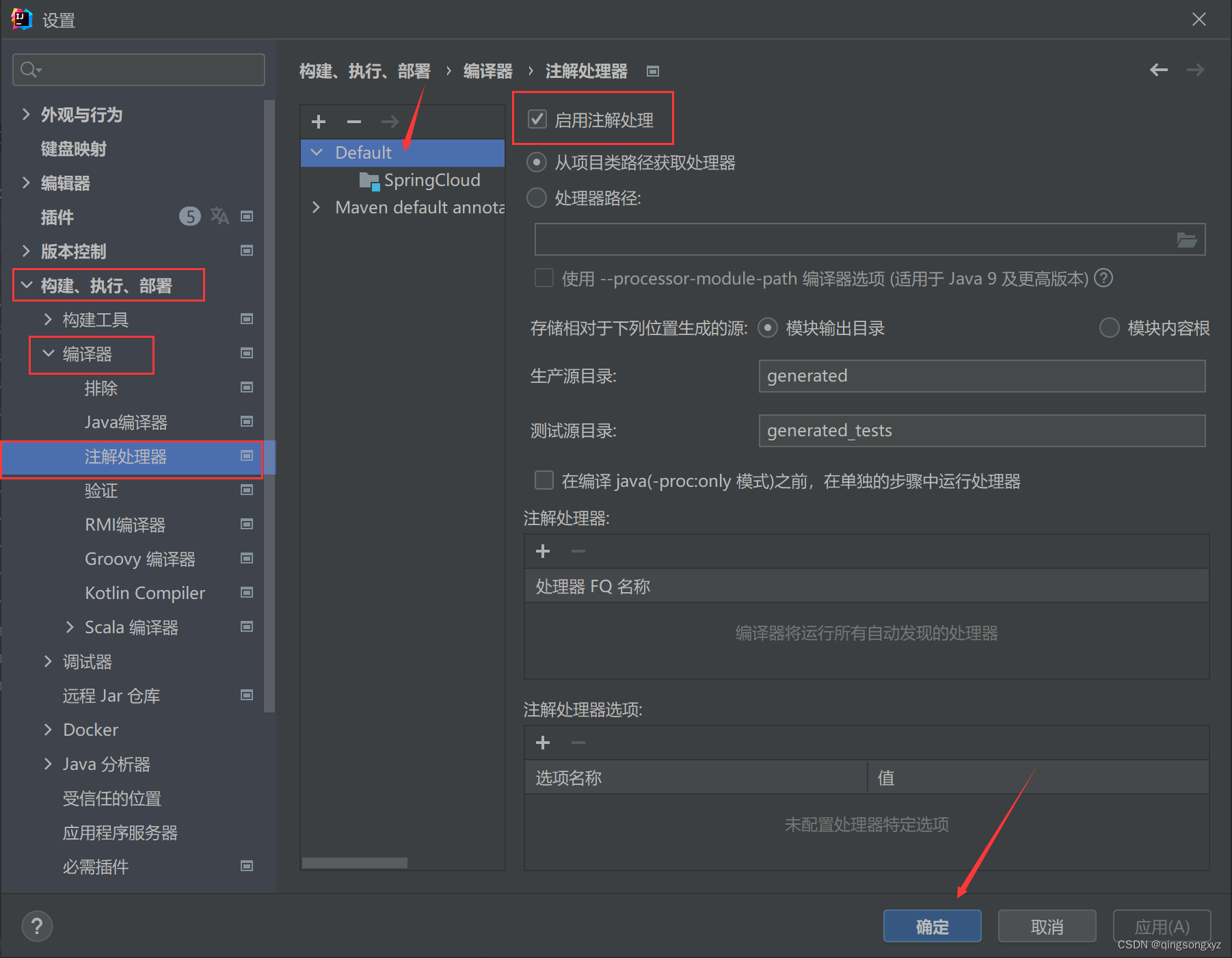Toggle the --processor-module-path compiler option checkbox

tap(544, 278)
